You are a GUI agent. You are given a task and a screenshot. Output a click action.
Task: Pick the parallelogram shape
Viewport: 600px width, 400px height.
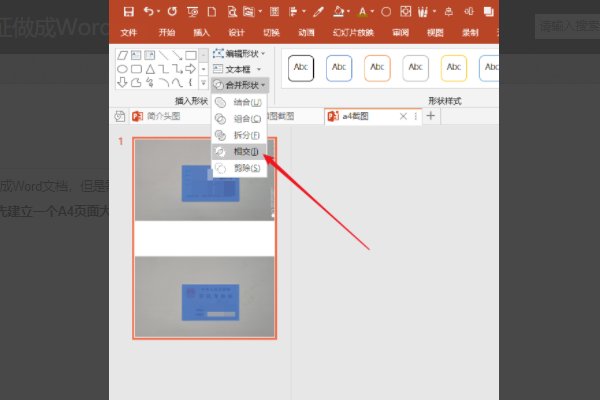point(122,55)
